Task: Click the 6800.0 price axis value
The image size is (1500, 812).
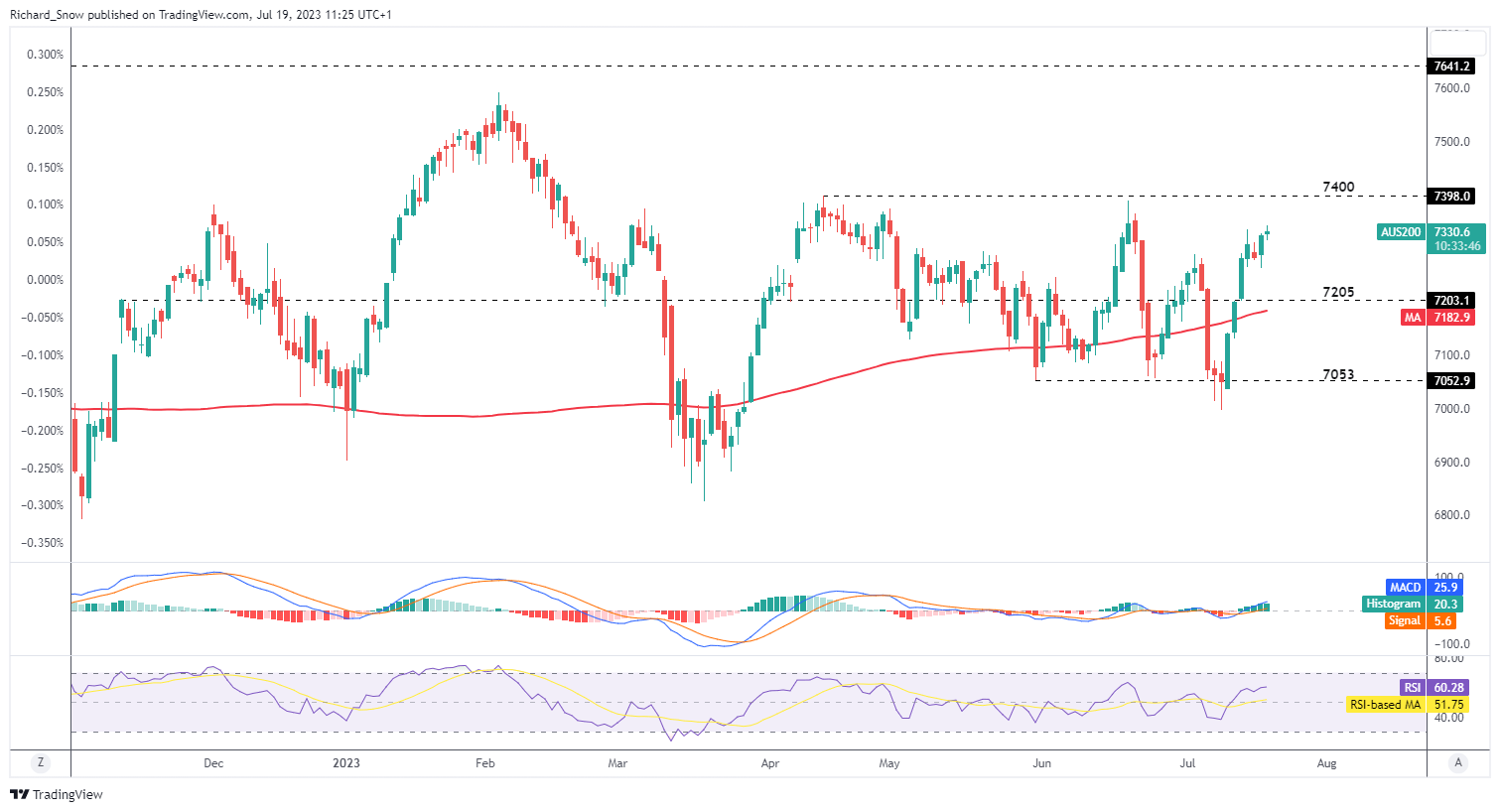Action: click(1453, 515)
